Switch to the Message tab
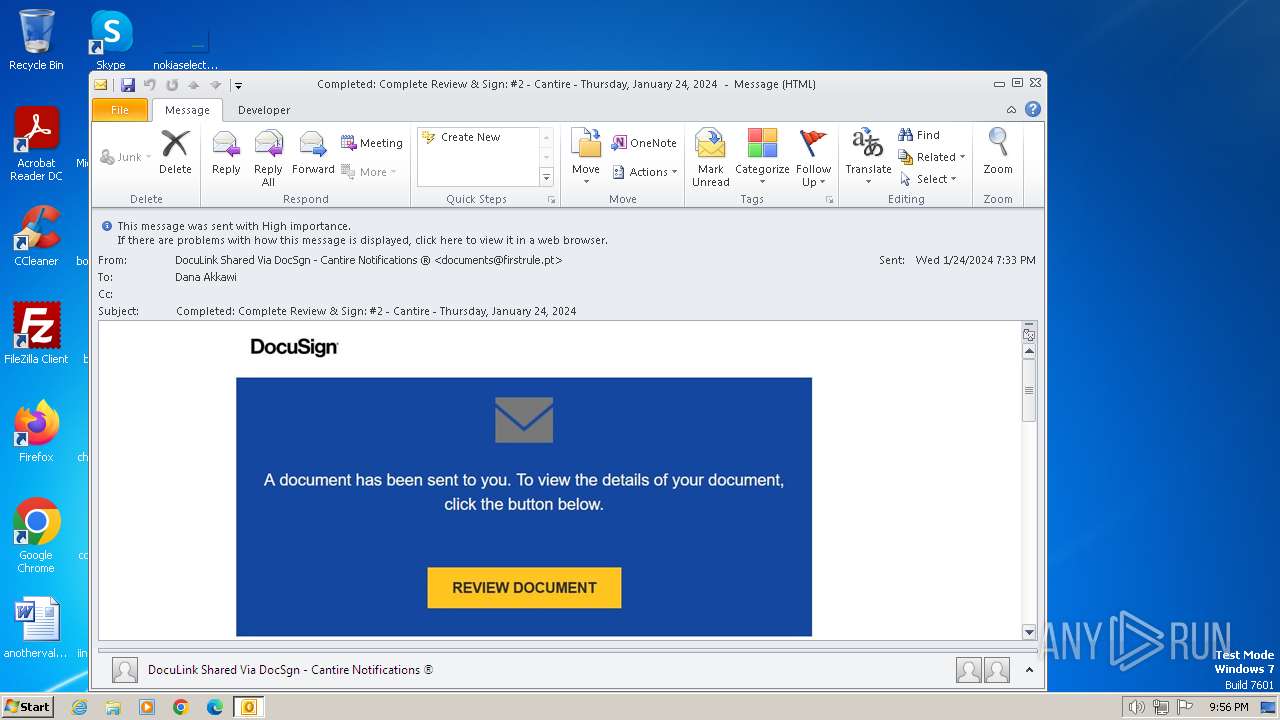1280x720 pixels. coord(187,110)
